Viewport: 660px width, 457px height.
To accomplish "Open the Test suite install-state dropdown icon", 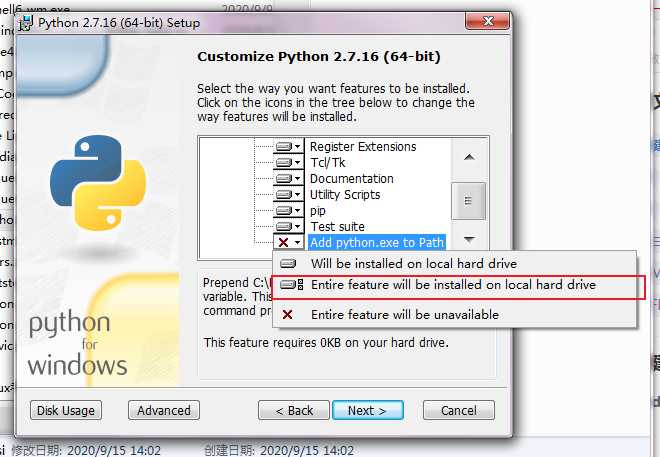I will (x=288, y=226).
